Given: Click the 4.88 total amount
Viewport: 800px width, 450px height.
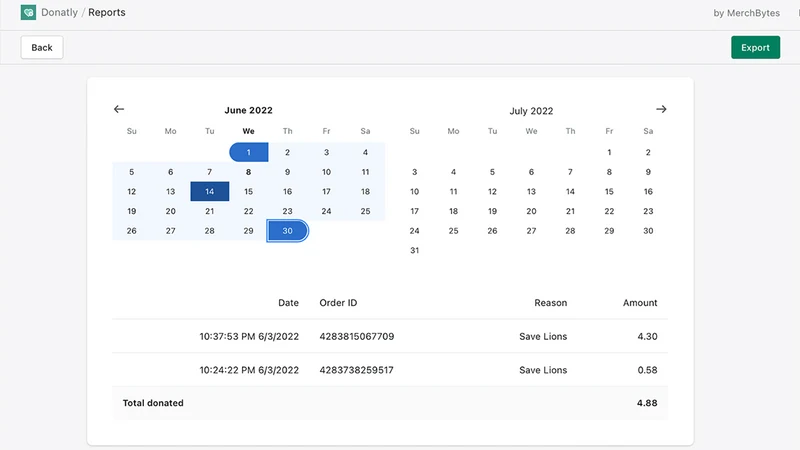Looking at the screenshot, I should (647, 403).
